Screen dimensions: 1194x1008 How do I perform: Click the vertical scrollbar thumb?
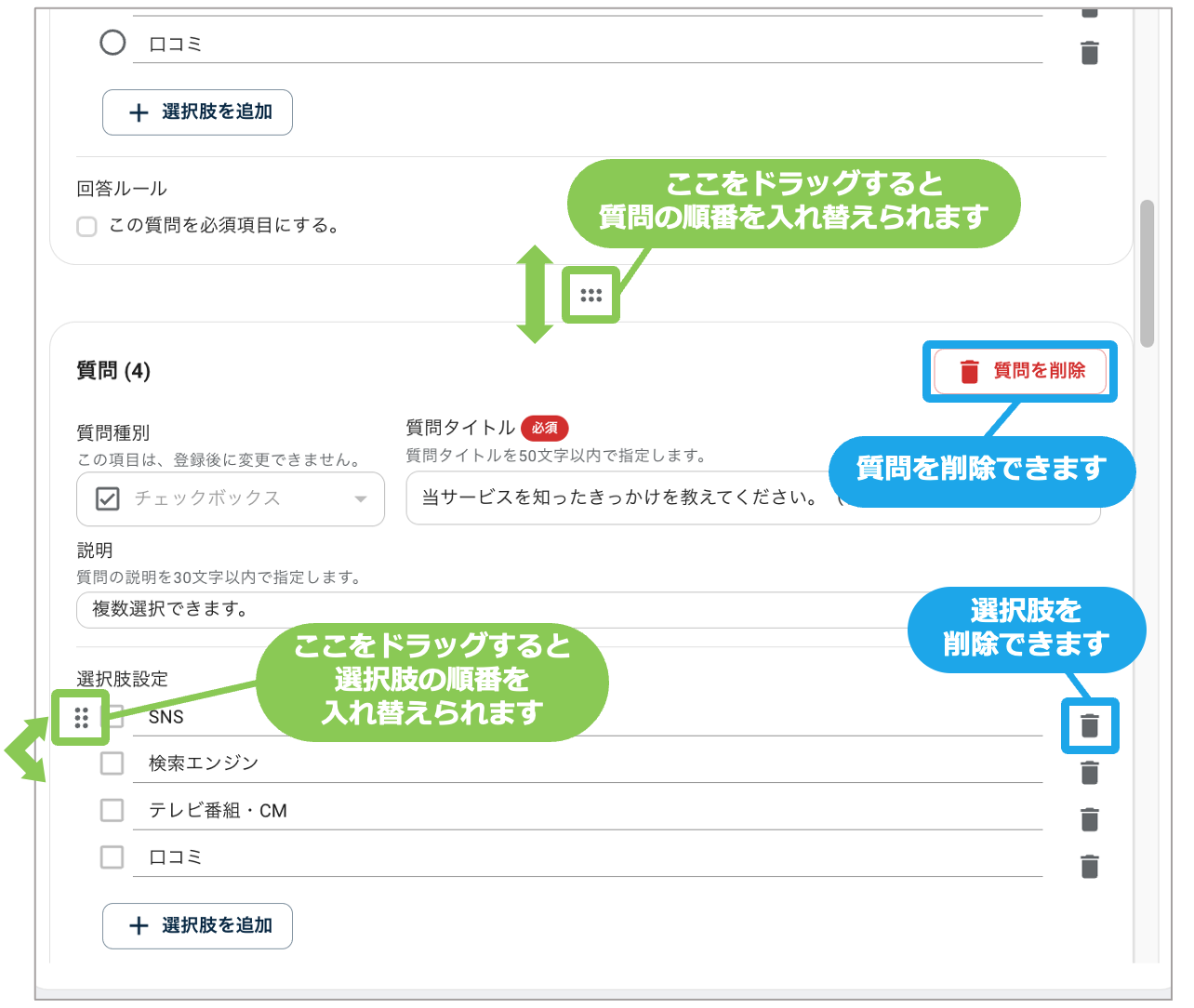pyautogui.click(x=1148, y=273)
